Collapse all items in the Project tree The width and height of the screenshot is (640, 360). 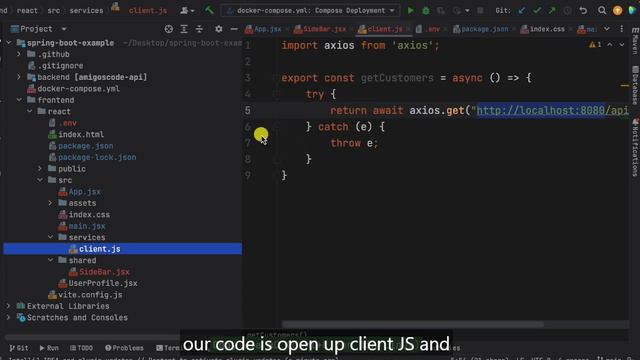pyautogui.click(x=199, y=29)
